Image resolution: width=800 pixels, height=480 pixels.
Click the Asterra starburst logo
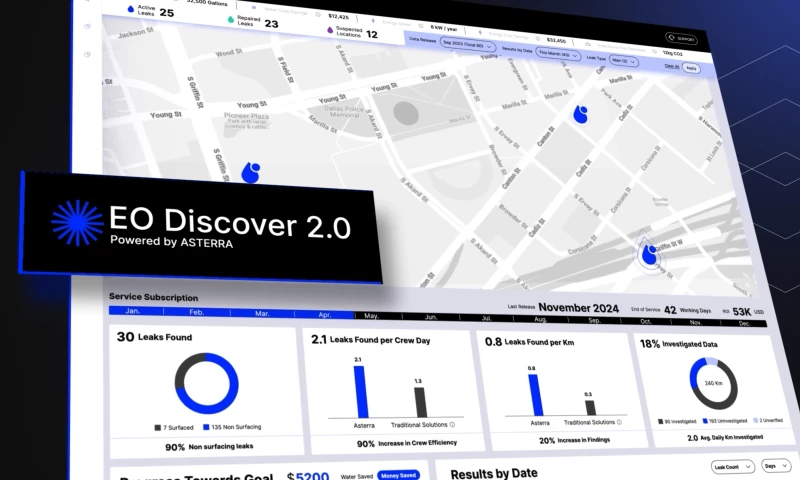click(x=78, y=223)
